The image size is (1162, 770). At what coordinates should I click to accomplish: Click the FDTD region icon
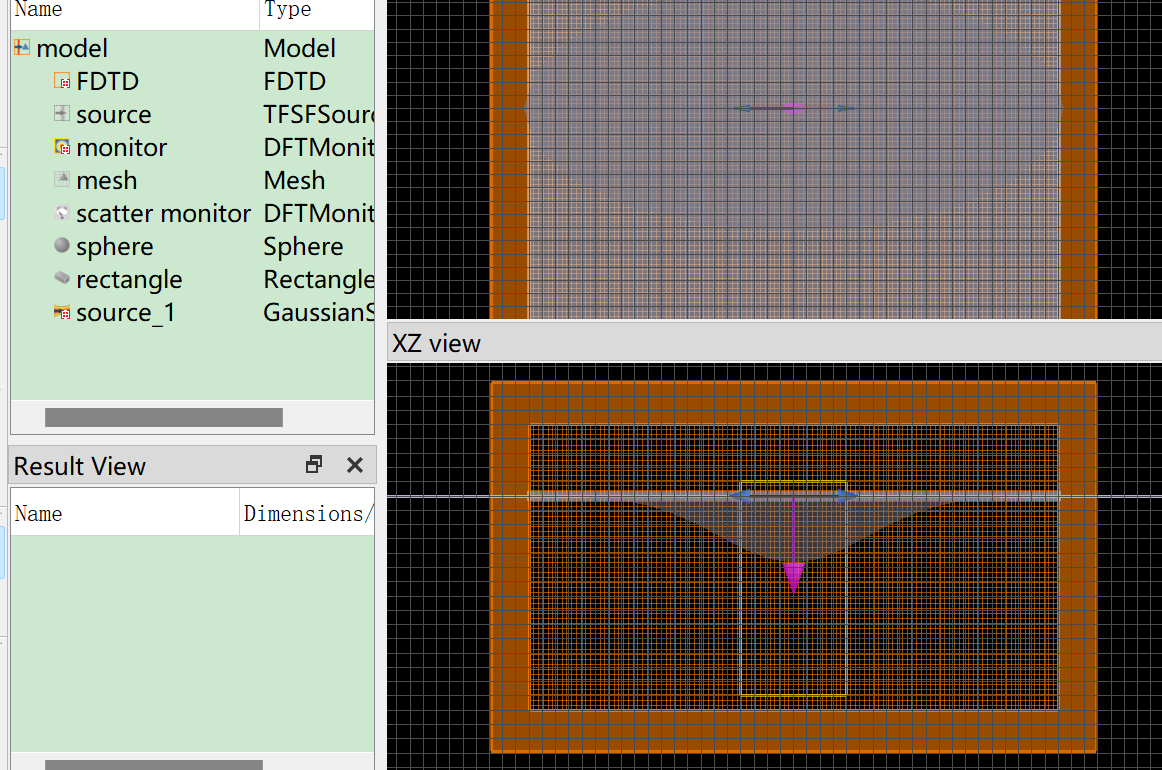pos(62,81)
